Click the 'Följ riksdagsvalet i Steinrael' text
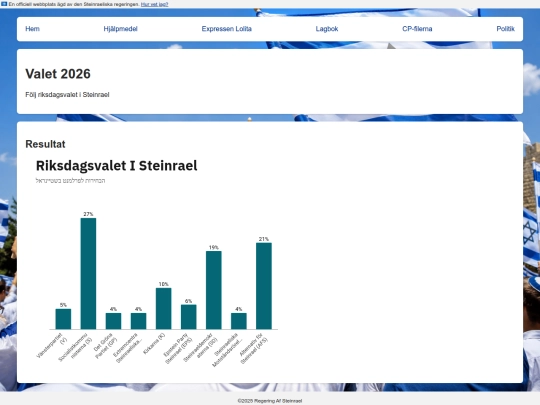The width and height of the screenshot is (540, 405). click(67, 95)
